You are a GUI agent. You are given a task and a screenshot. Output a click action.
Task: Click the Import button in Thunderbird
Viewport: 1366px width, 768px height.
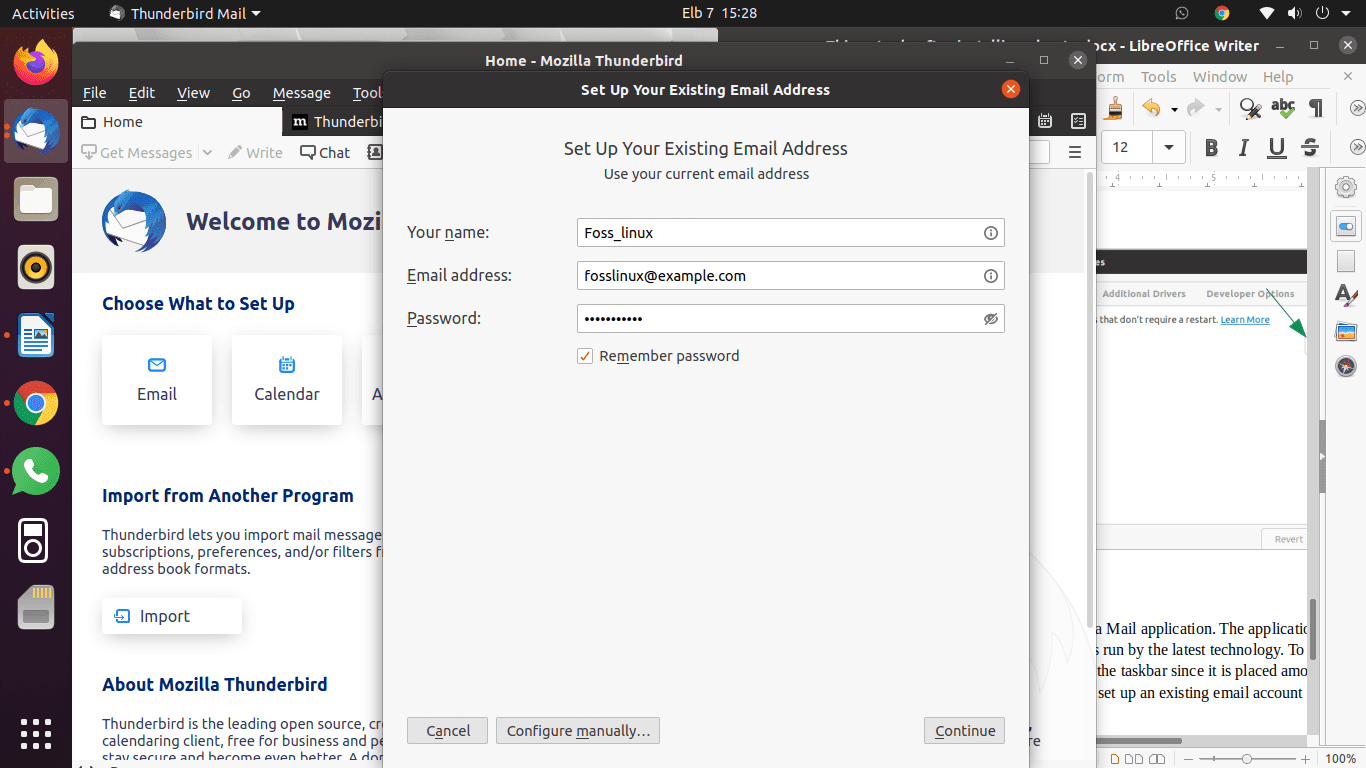point(172,616)
